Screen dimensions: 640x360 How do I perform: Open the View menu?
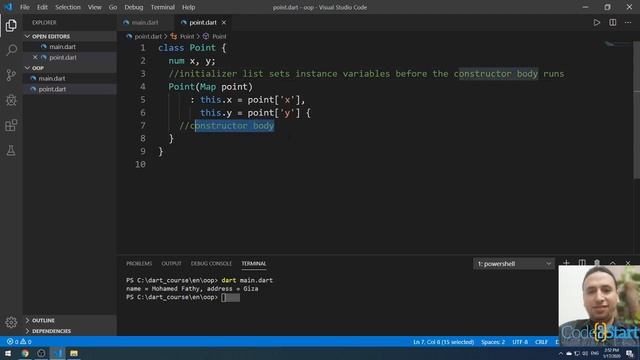tap(94, 7)
